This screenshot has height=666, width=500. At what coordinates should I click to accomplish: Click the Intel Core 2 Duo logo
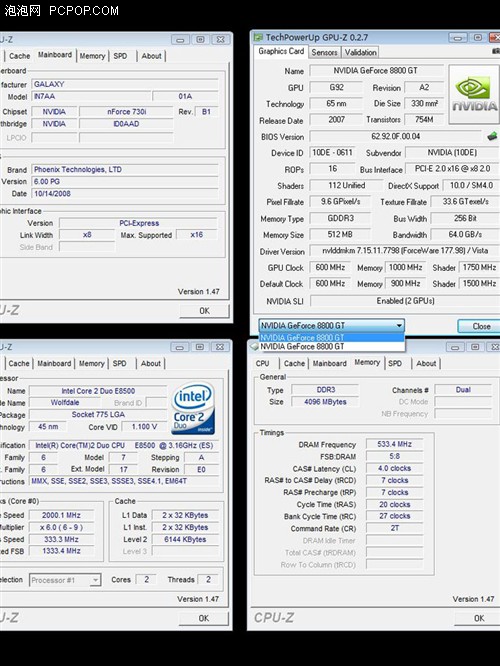(193, 409)
